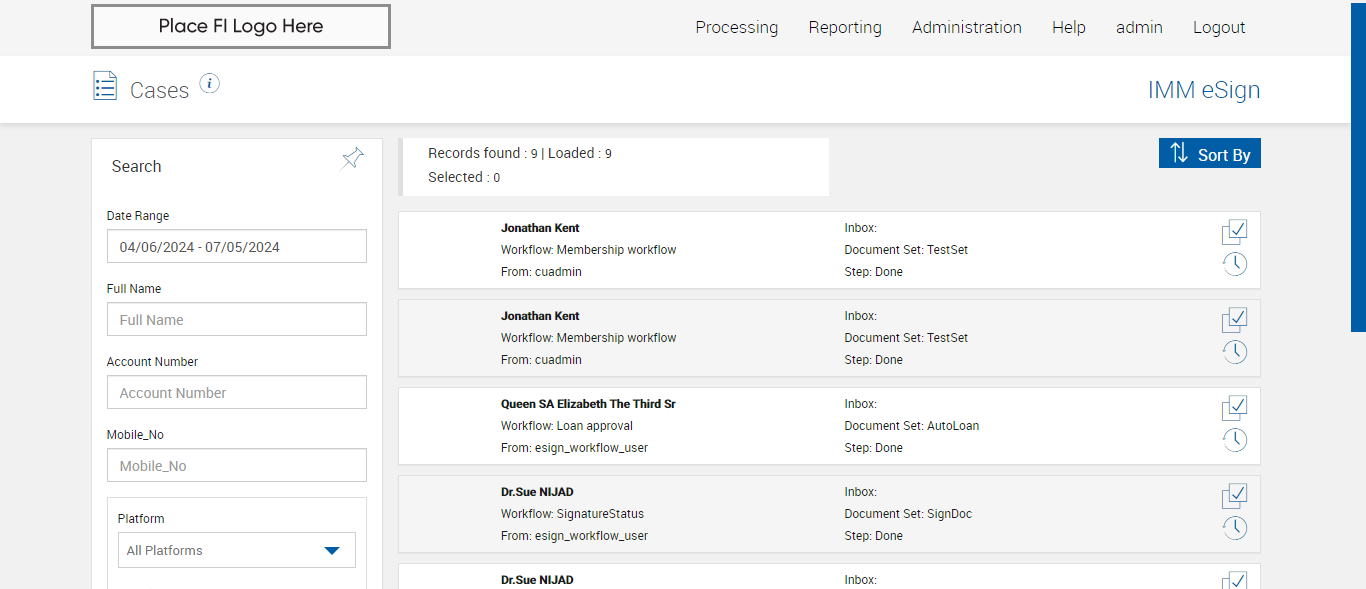Click the info icon beside Cases
1366x589 pixels.
209,83
